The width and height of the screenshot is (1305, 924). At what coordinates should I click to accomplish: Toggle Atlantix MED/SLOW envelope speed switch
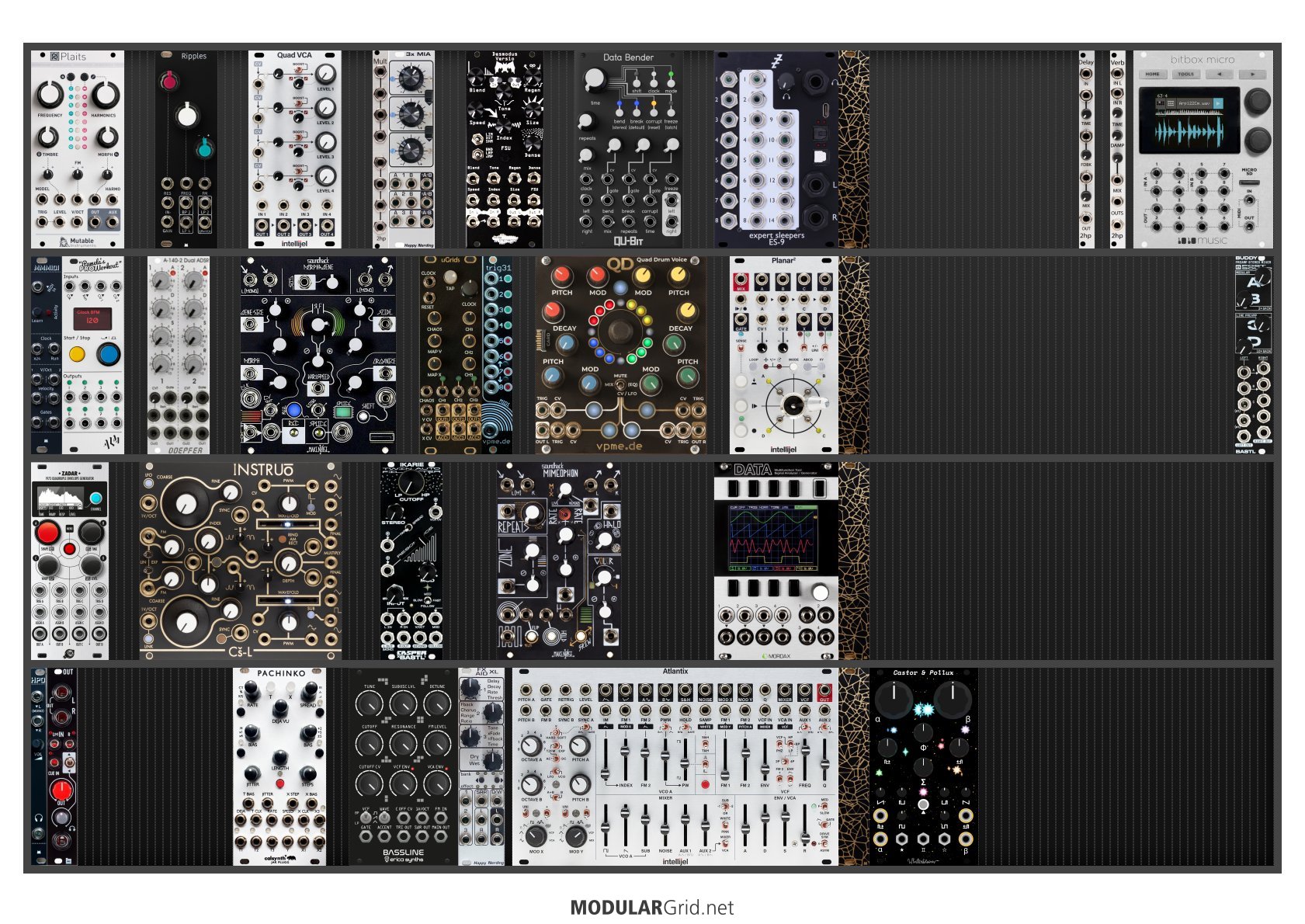(824, 807)
